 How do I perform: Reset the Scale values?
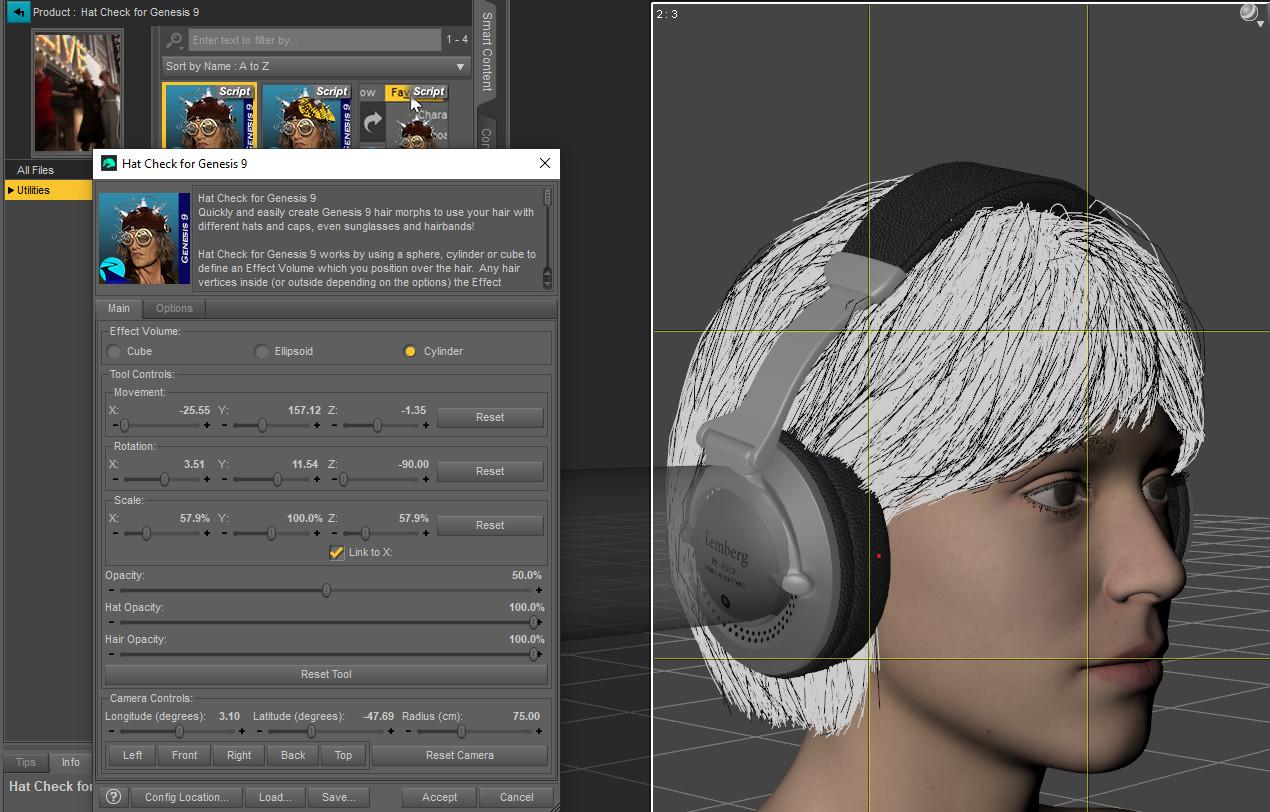(x=490, y=525)
